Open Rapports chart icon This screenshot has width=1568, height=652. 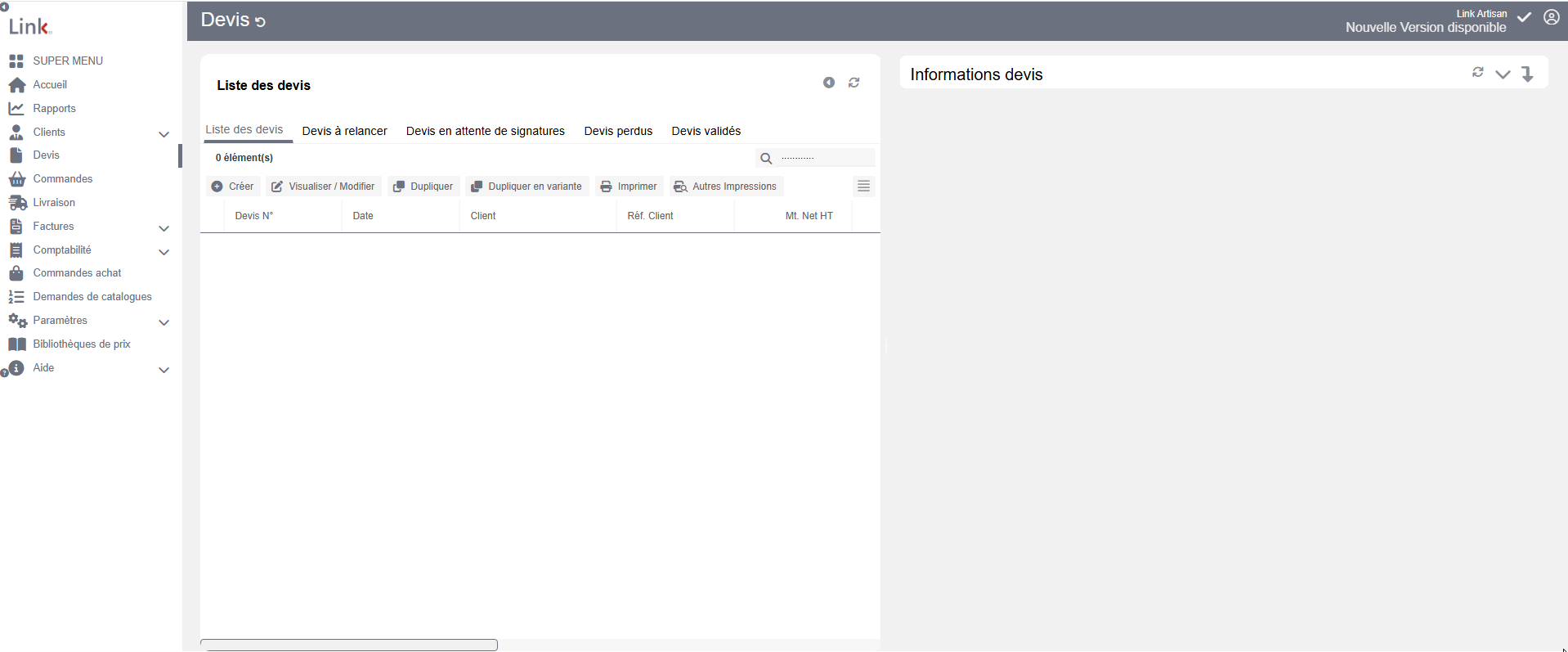click(x=16, y=108)
